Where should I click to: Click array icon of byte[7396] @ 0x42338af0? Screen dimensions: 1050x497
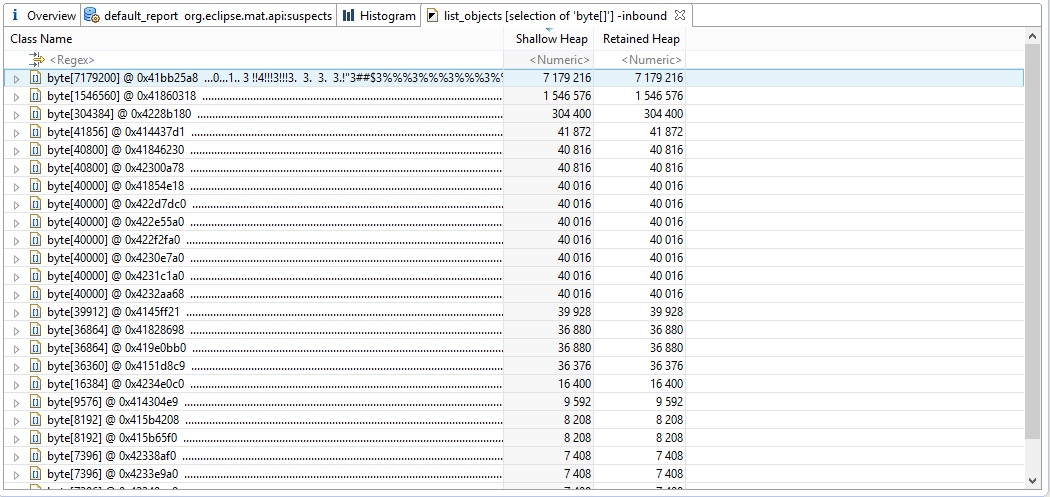click(35, 456)
